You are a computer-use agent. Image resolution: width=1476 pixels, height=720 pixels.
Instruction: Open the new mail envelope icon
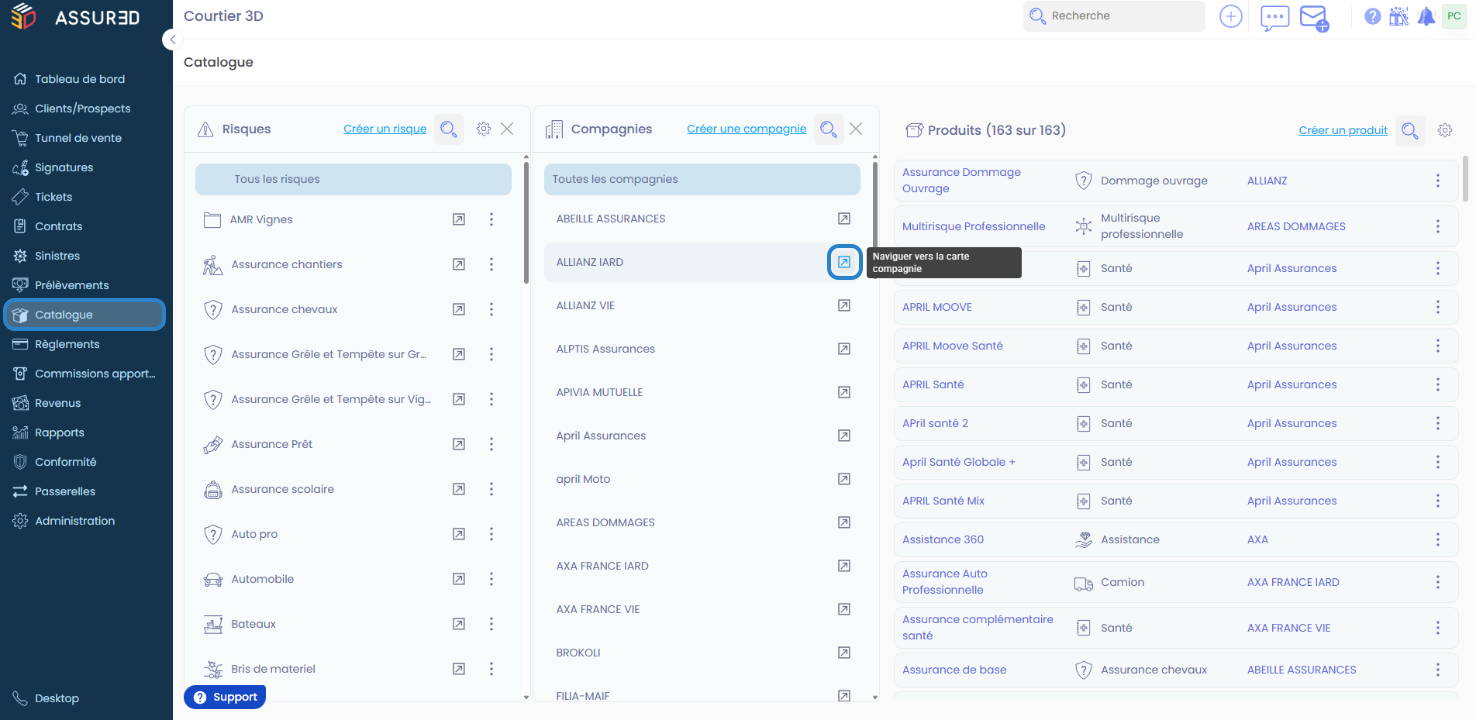coord(1314,18)
